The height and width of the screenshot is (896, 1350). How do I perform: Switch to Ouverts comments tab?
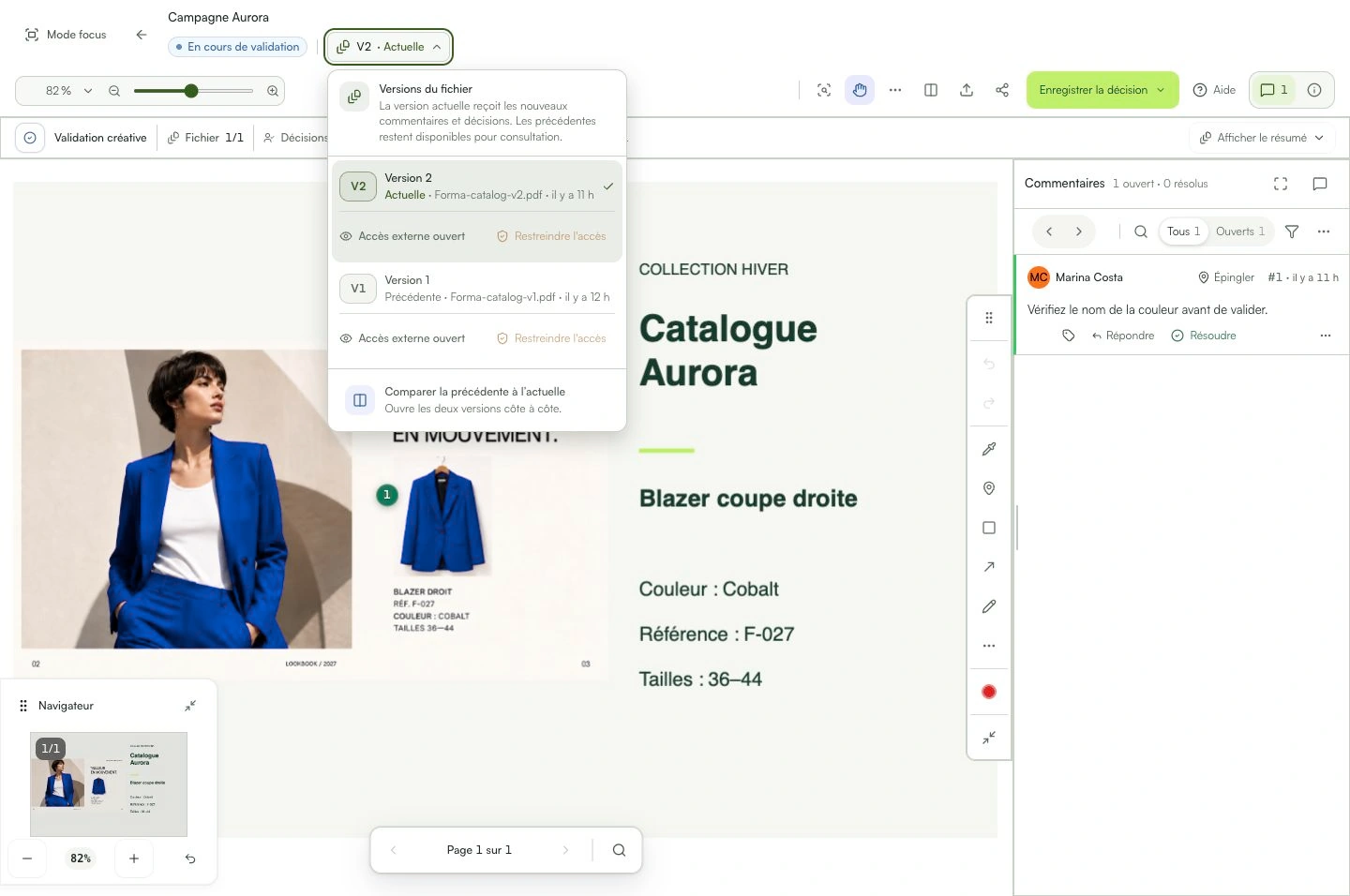pyautogui.click(x=1240, y=231)
